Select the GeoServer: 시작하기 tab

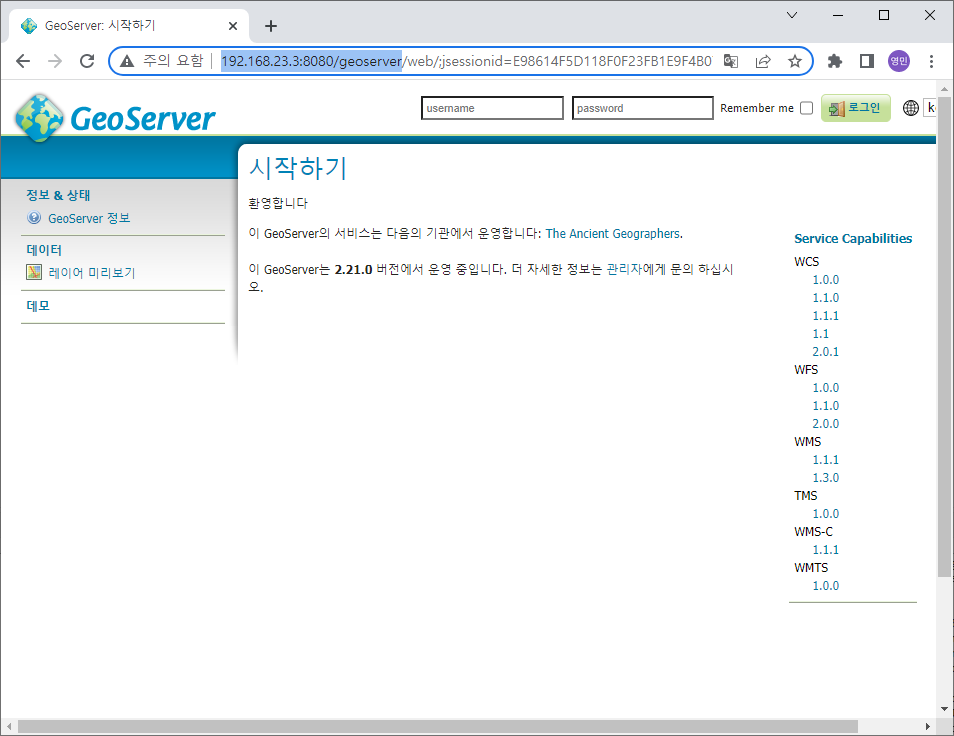point(128,26)
